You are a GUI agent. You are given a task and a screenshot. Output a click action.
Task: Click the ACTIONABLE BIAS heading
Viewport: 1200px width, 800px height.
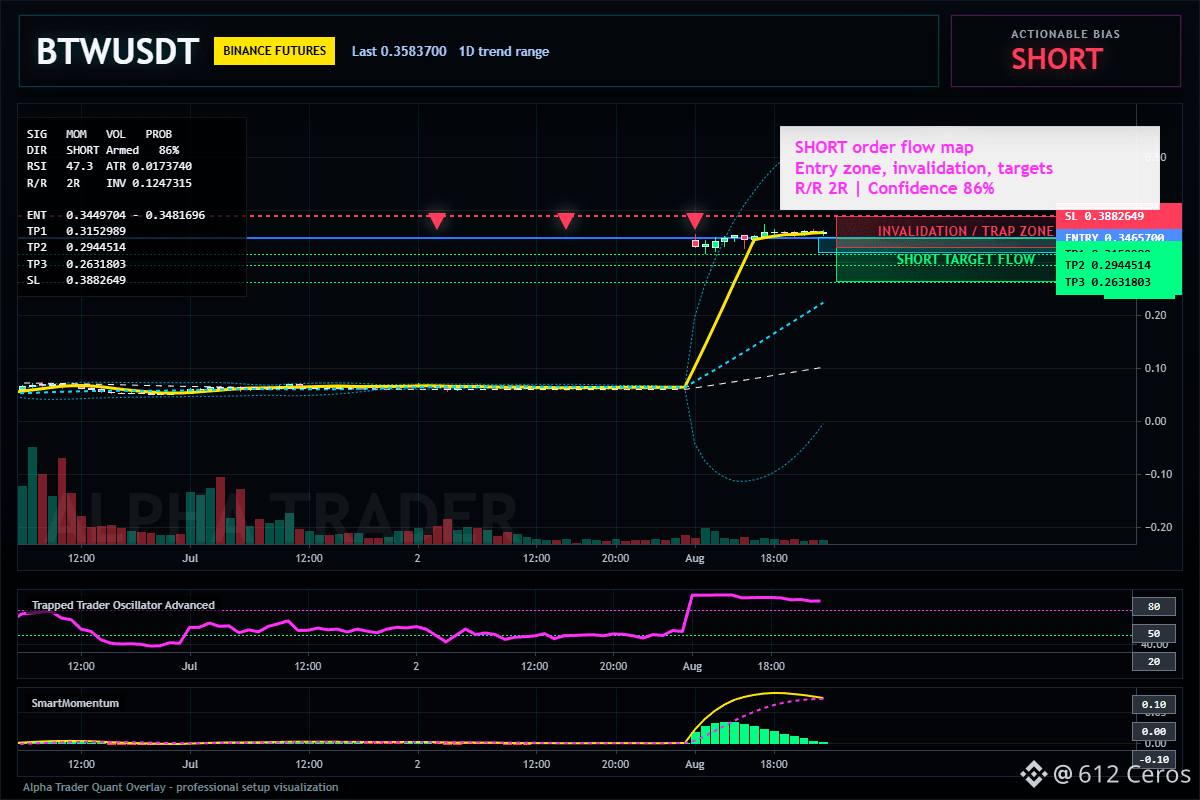pos(1066,34)
